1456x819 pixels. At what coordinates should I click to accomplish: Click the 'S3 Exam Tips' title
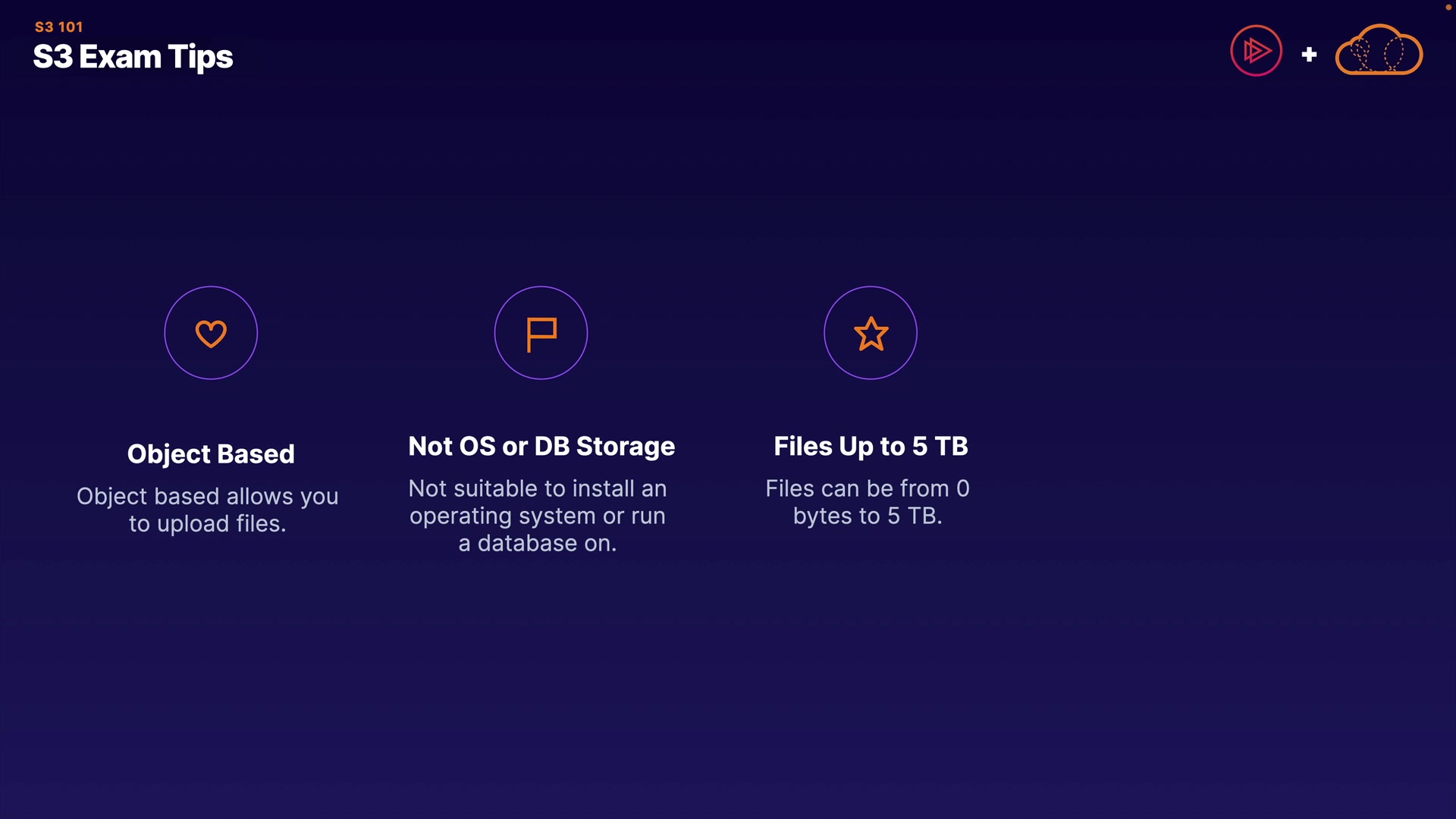click(x=133, y=57)
